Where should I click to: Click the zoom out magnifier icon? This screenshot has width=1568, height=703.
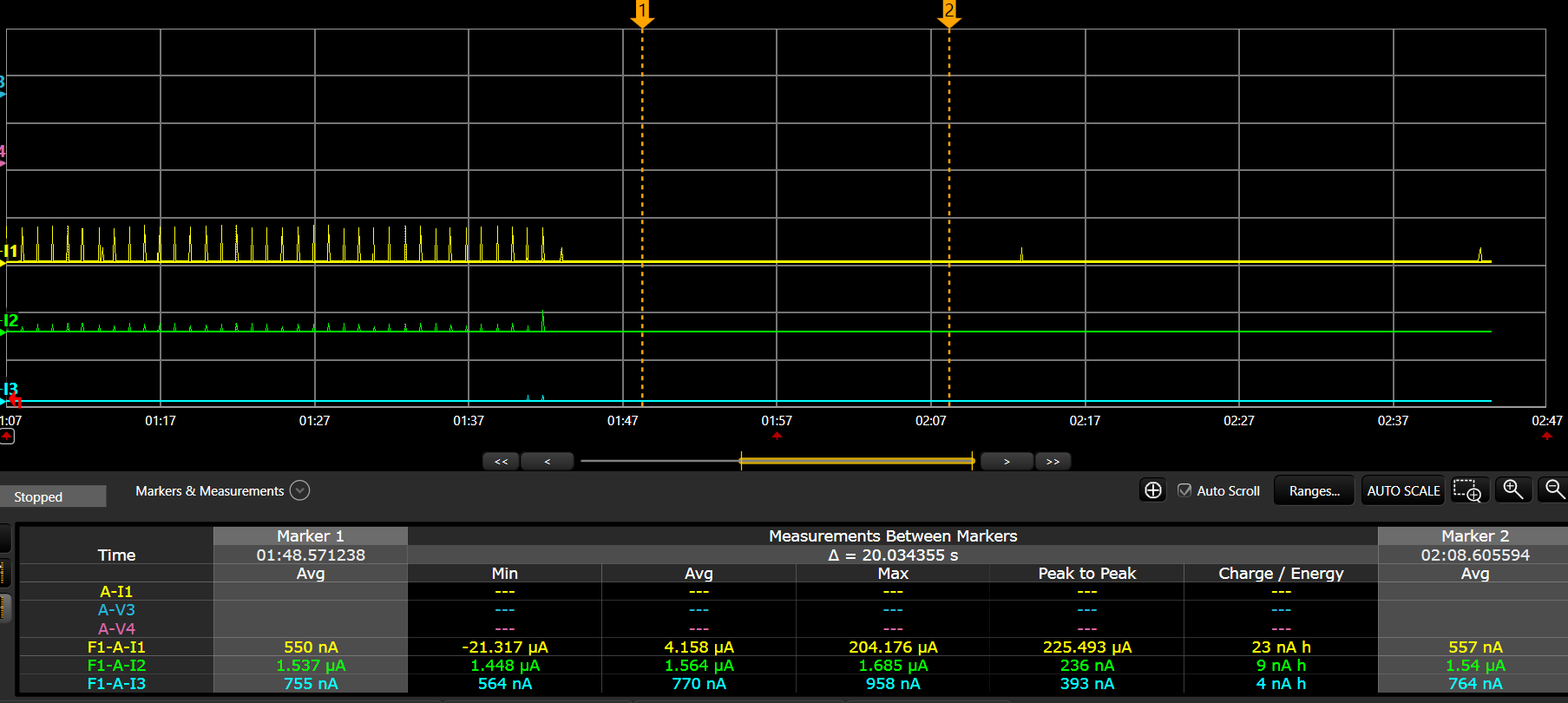pyautogui.click(x=1554, y=489)
